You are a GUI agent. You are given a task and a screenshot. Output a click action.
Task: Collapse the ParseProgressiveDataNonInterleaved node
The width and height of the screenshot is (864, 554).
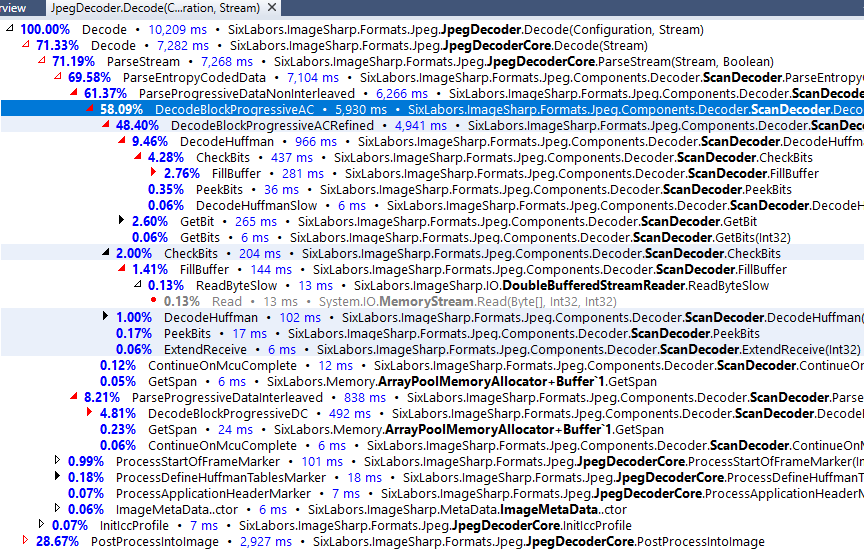pos(74,92)
